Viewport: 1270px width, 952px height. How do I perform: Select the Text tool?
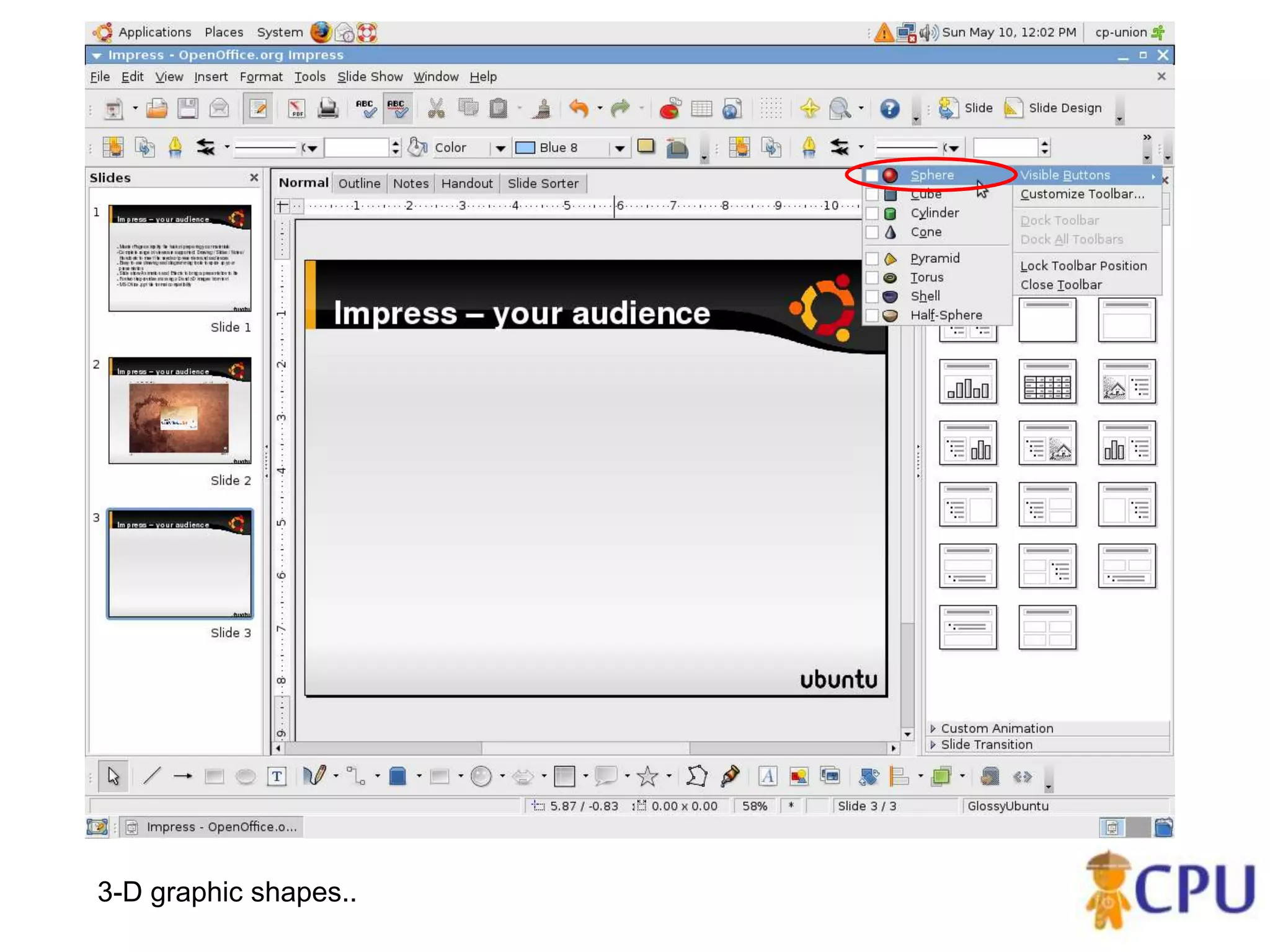point(277,776)
